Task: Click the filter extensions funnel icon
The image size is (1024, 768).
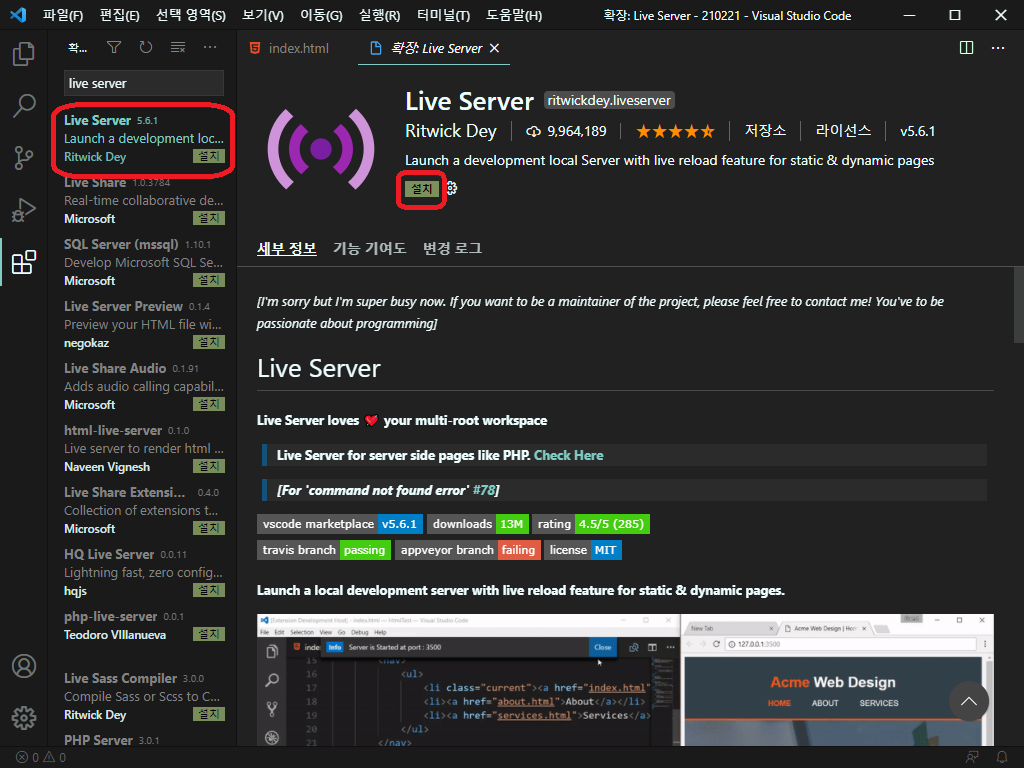Action: tap(114, 48)
